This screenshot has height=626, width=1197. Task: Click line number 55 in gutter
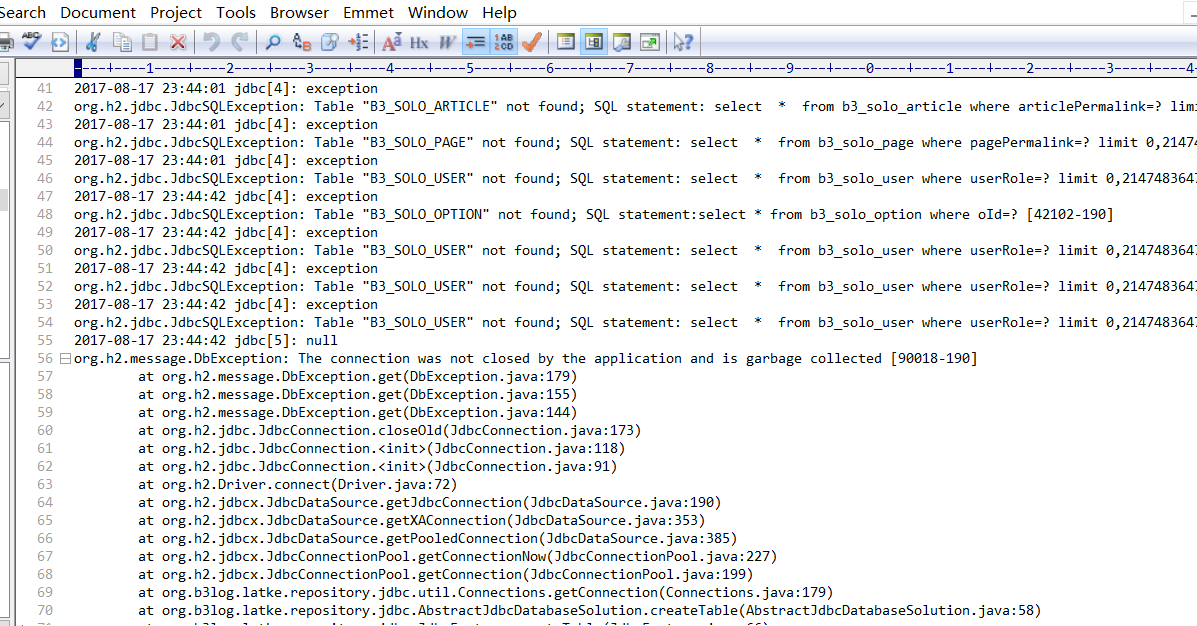coord(45,340)
